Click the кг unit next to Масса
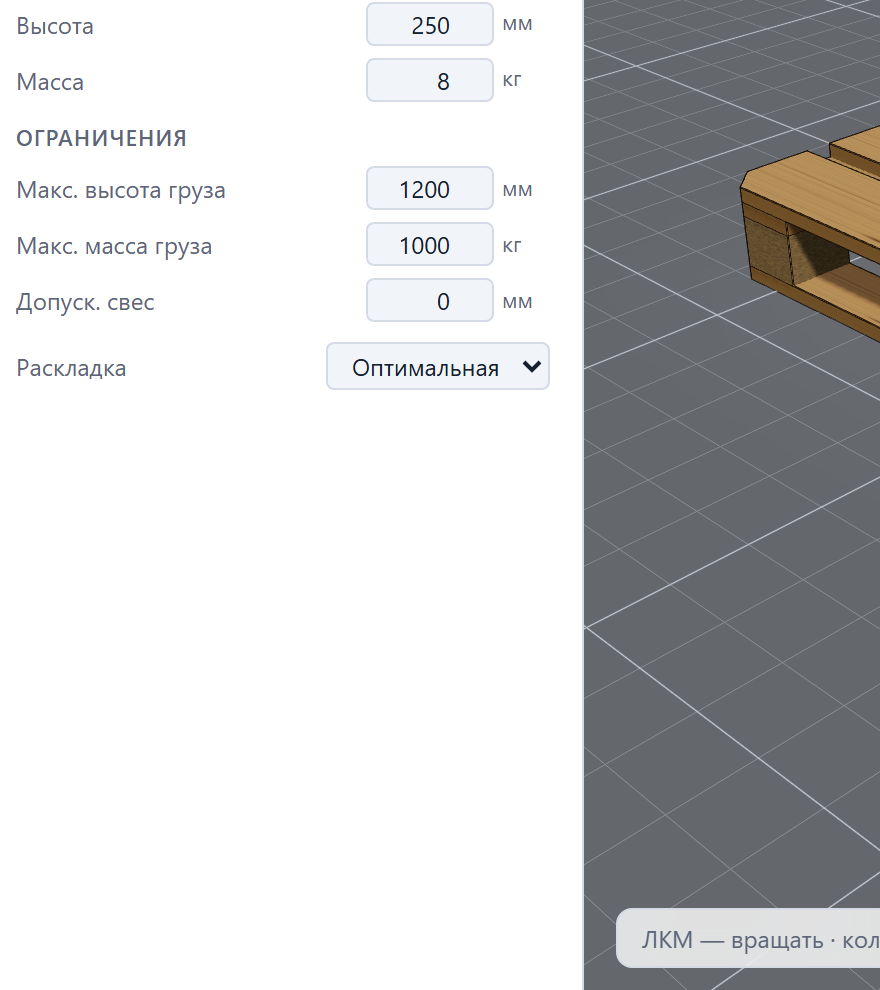 512,80
